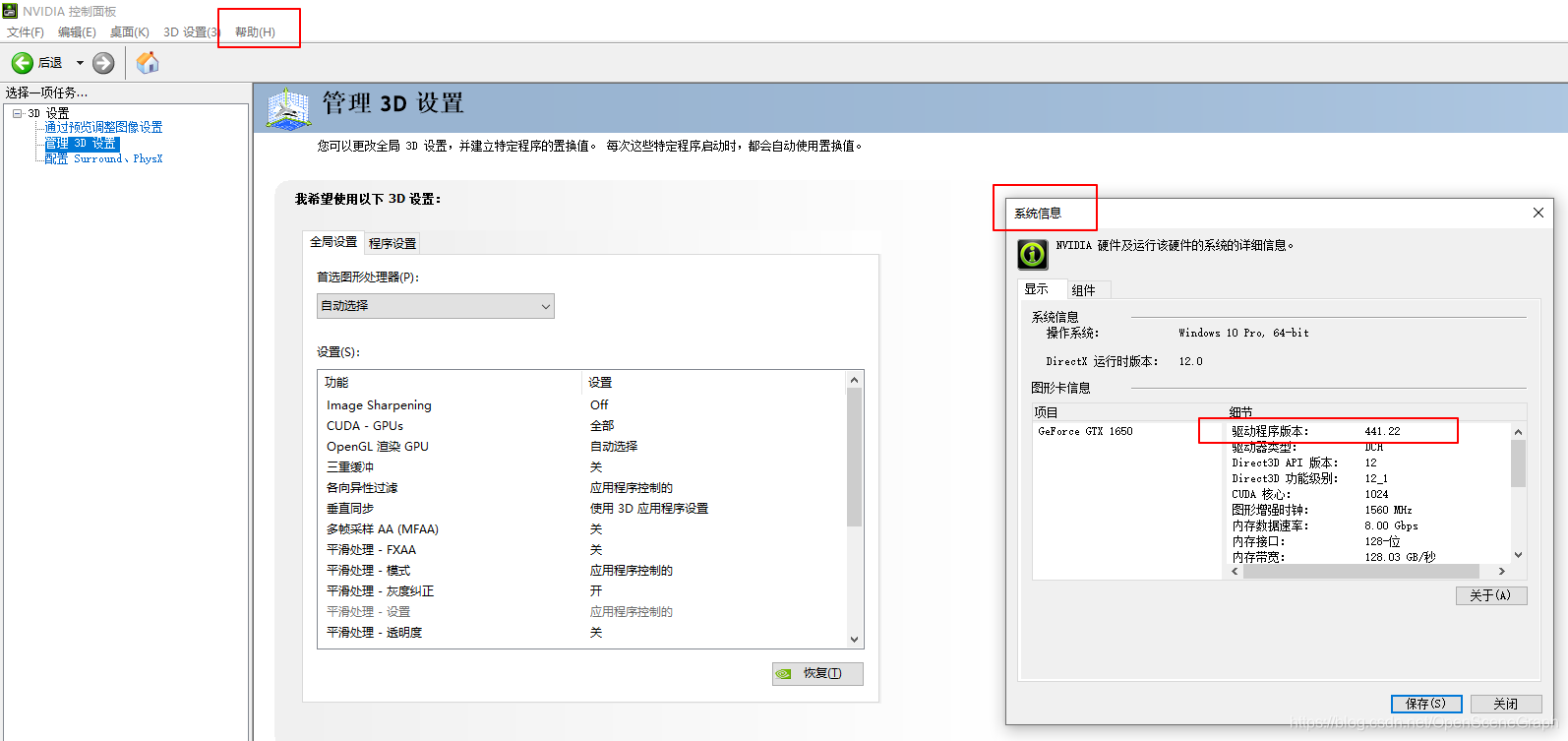Screen dimensions: 1568x741
Task: Click the settings list scrollbar thumb
Action: (x=854, y=458)
